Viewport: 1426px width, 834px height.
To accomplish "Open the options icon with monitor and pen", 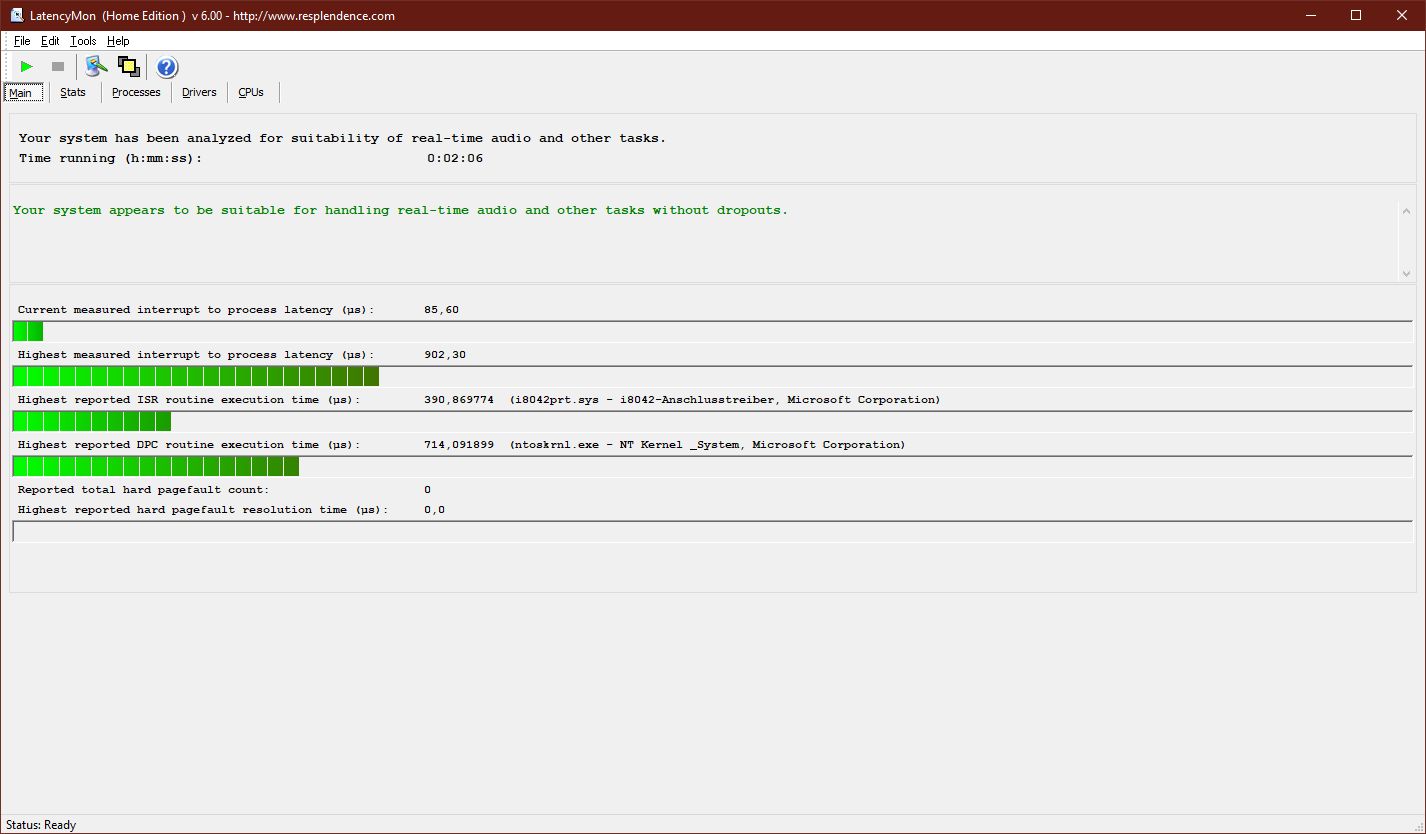I will 96,67.
